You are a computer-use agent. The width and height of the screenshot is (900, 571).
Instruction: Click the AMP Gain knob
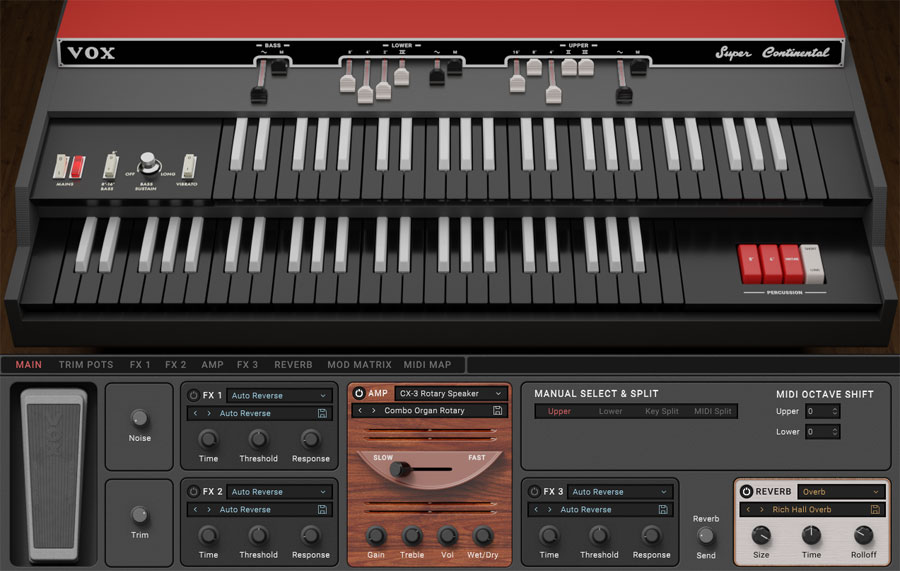376,535
